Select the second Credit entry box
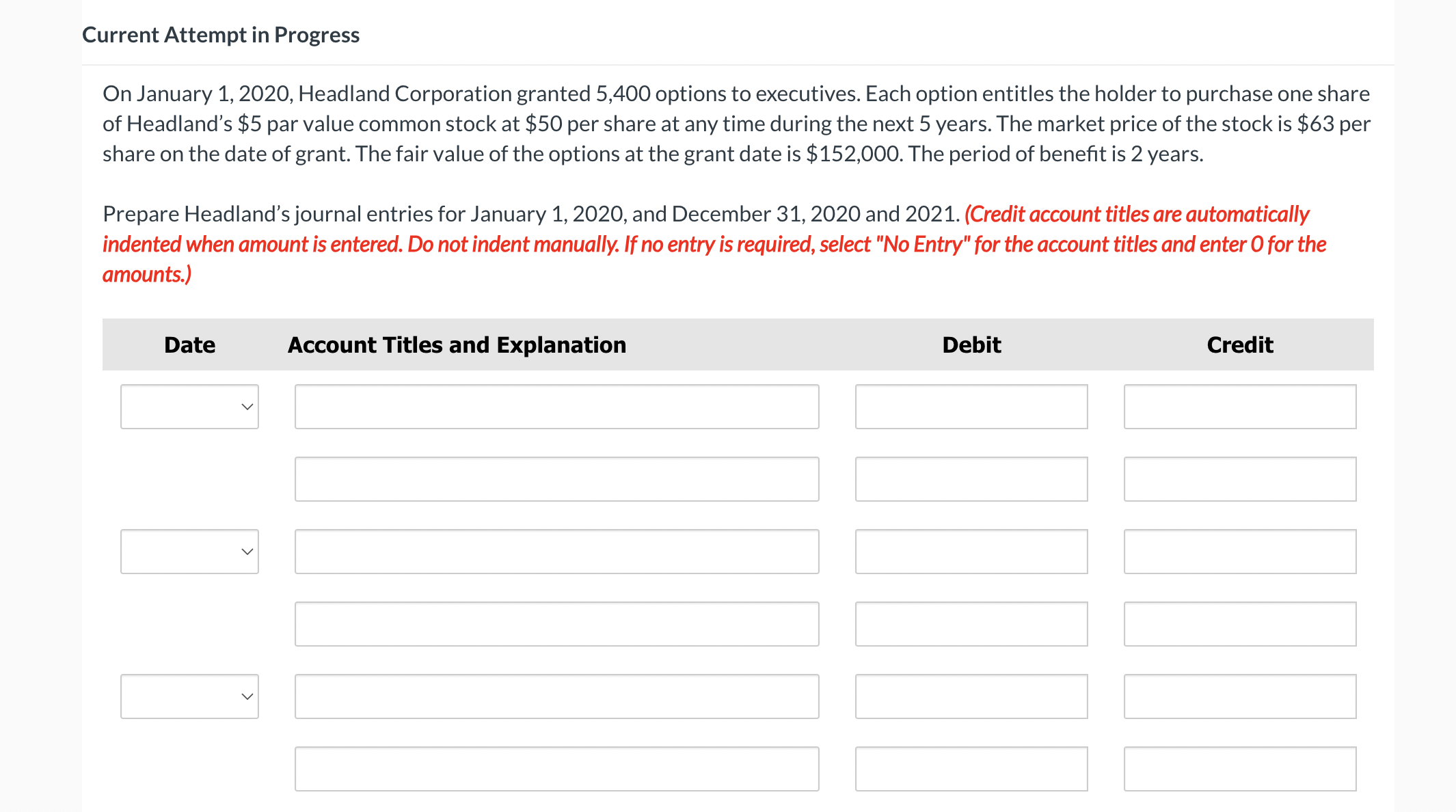The height and width of the screenshot is (812, 1456). pos(1239,479)
